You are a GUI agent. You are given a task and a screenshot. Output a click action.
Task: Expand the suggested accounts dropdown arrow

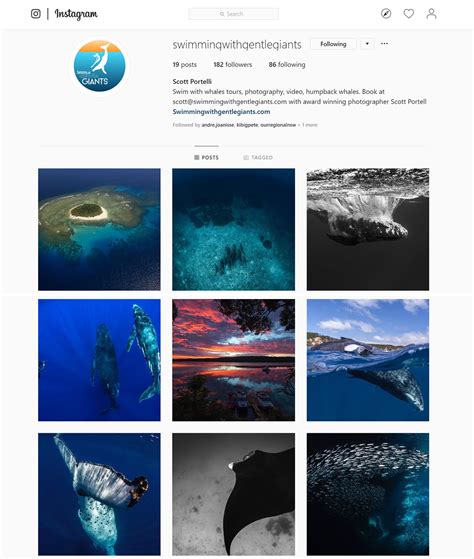367,44
